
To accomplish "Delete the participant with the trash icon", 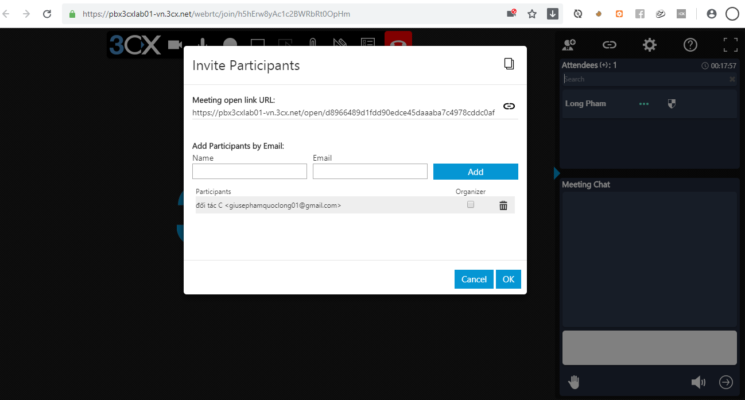I will 503,205.
